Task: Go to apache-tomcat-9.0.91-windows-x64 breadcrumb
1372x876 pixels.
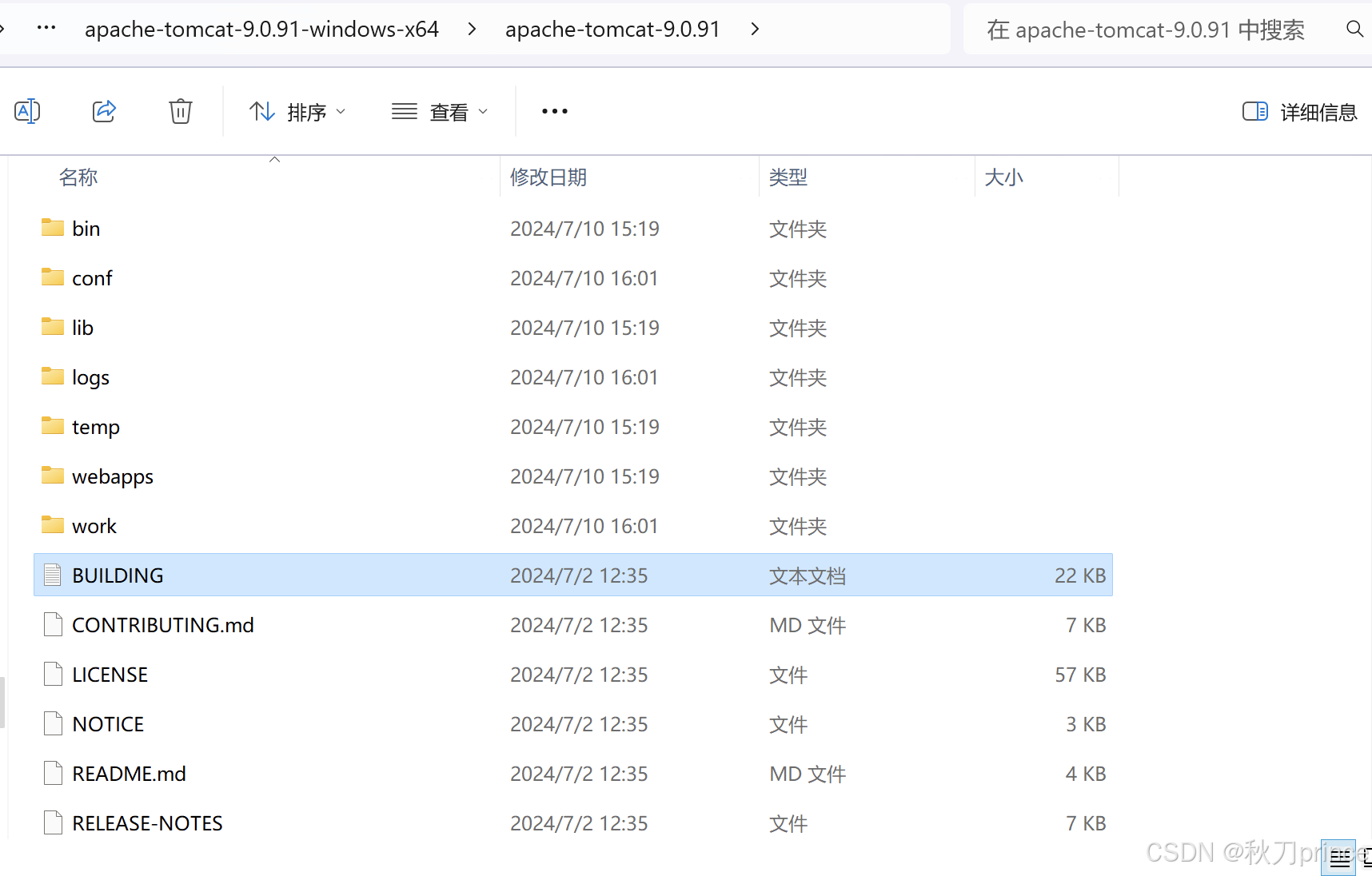Action: click(x=261, y=30)
